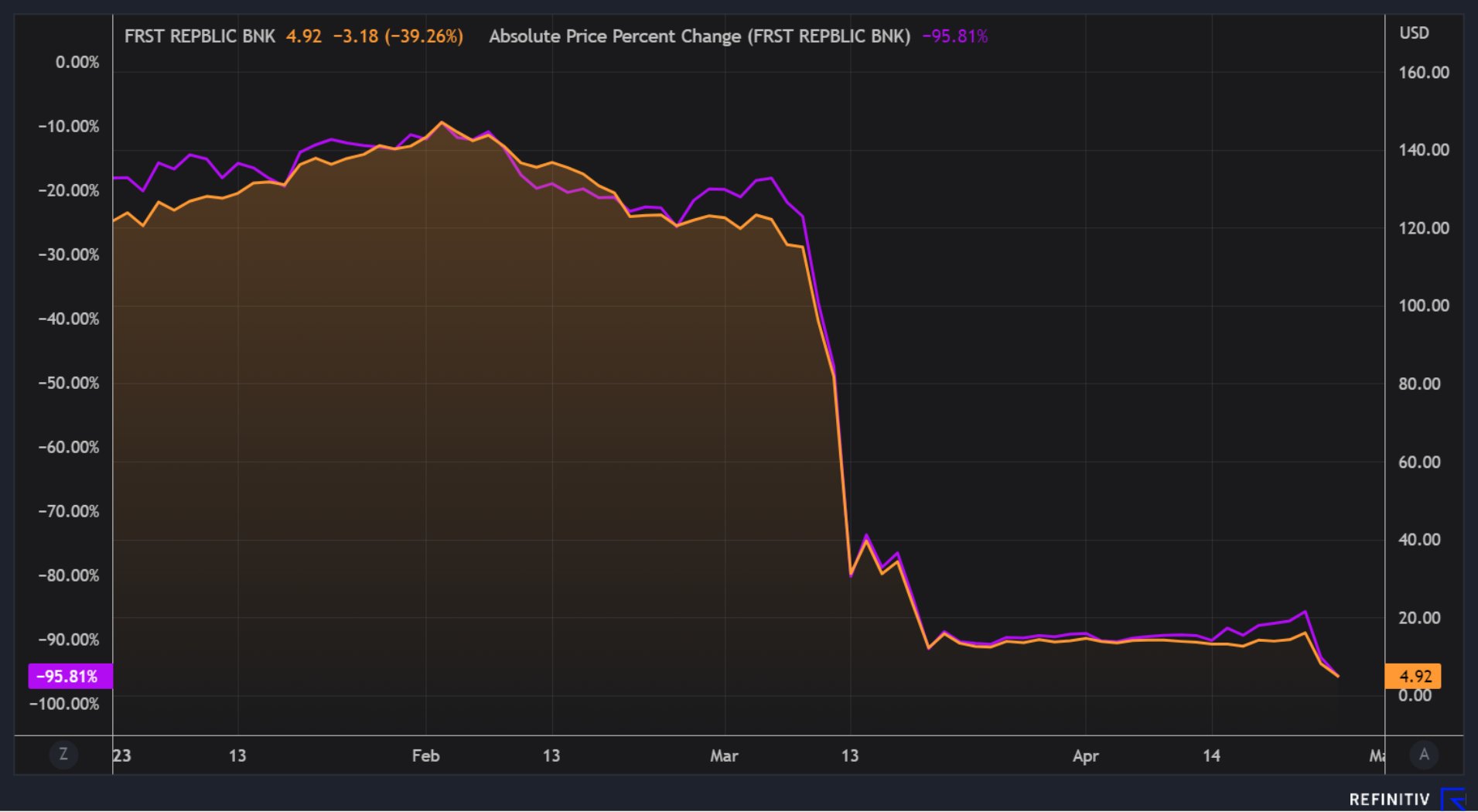The width and height of the screenshot is (1478, 812).
Task: Click the Mar date axis label
Action: click(x=724, y=756)
